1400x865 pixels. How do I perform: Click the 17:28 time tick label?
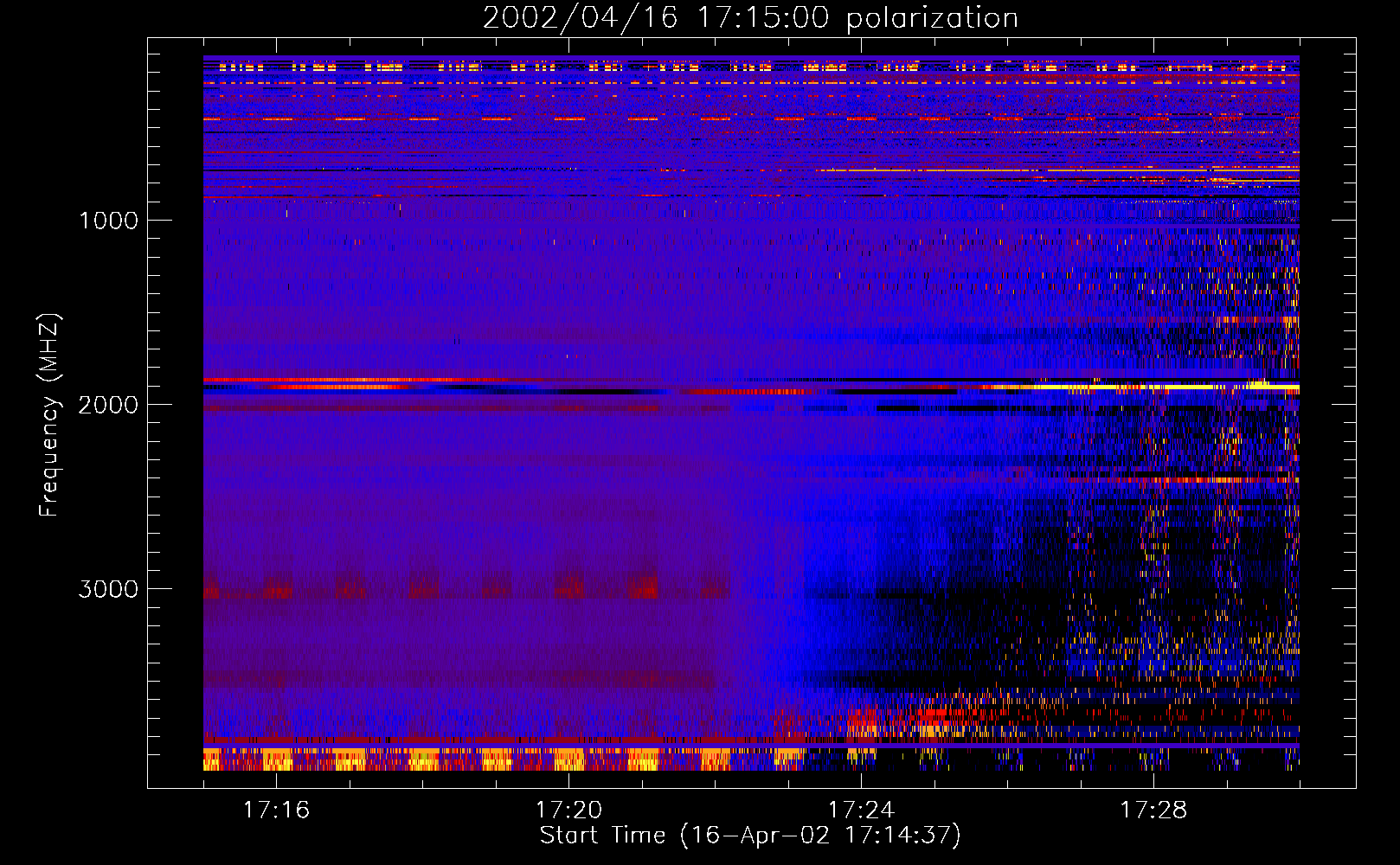1153,811
